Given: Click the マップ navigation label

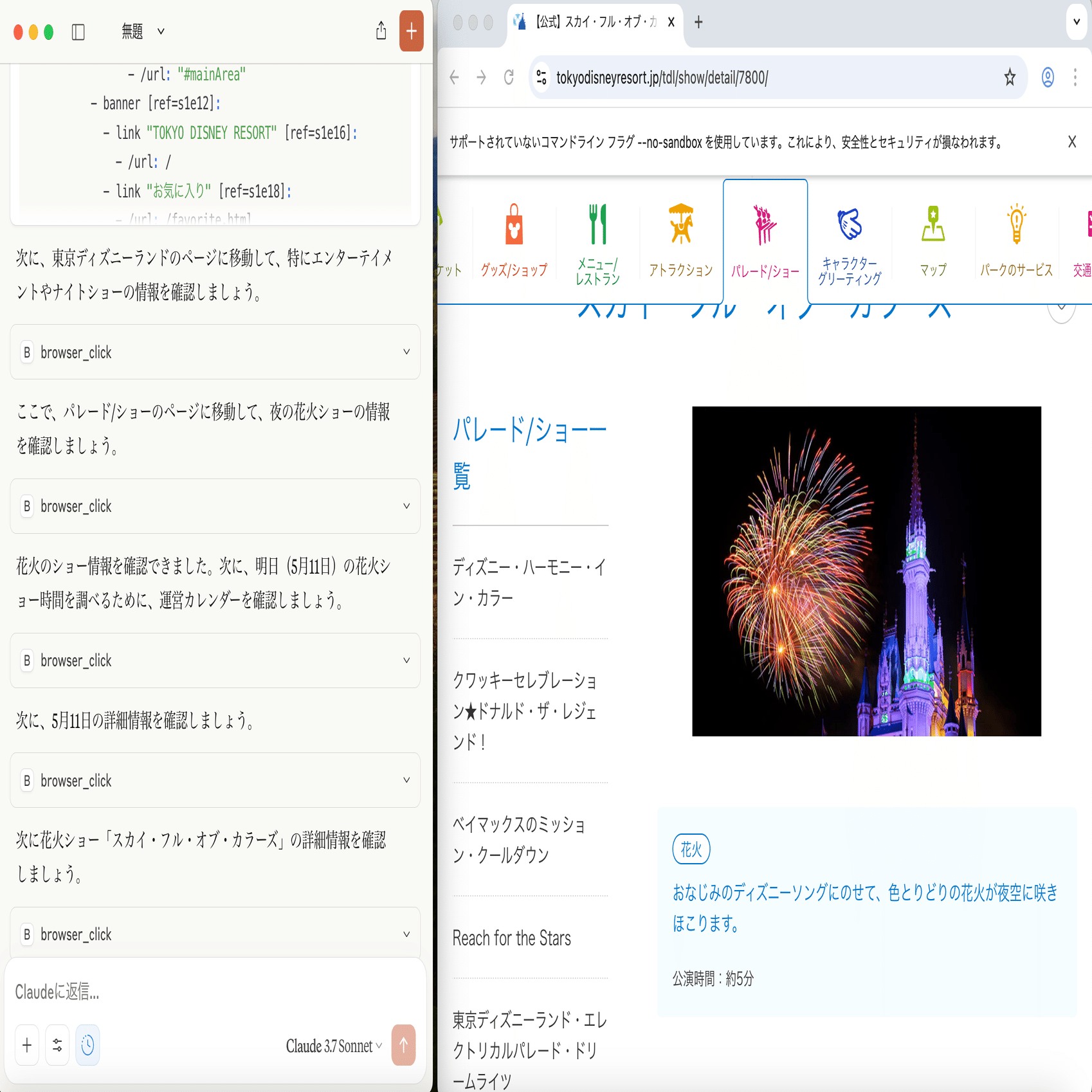Looking at the screenshot, I should pyautogui.click(x=933, y=270).
